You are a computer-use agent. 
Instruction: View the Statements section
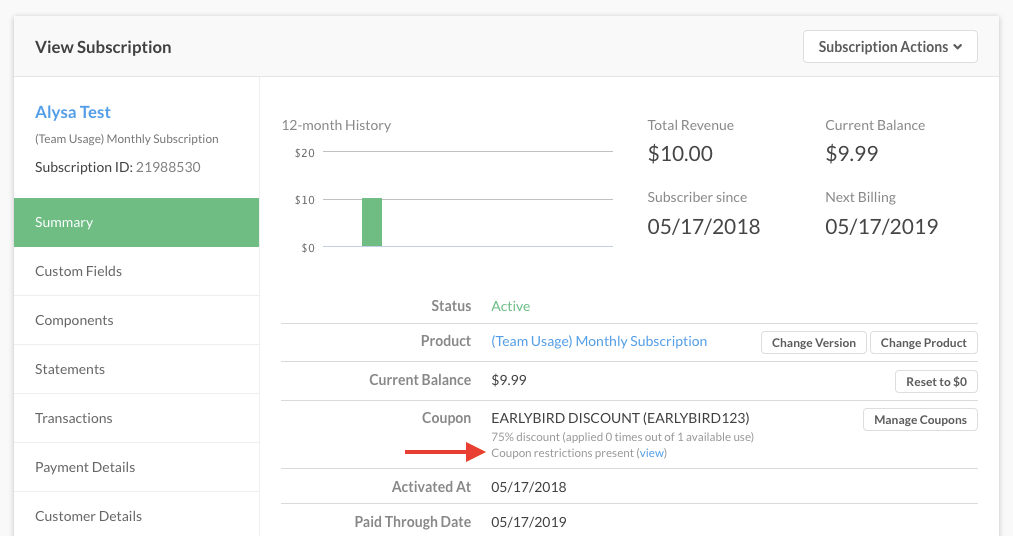click(136, 369)
